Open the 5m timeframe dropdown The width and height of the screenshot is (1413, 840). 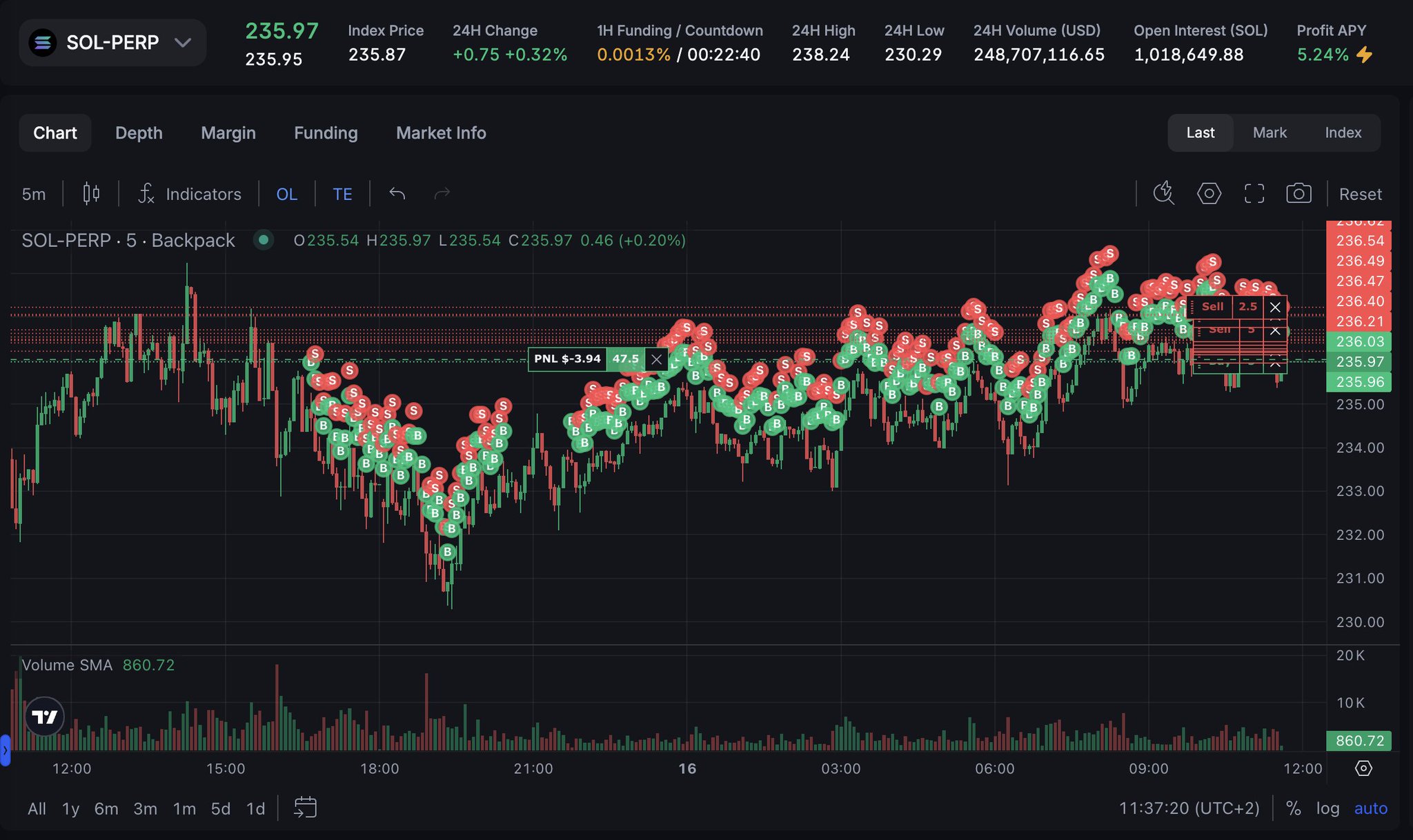(34, 194)
